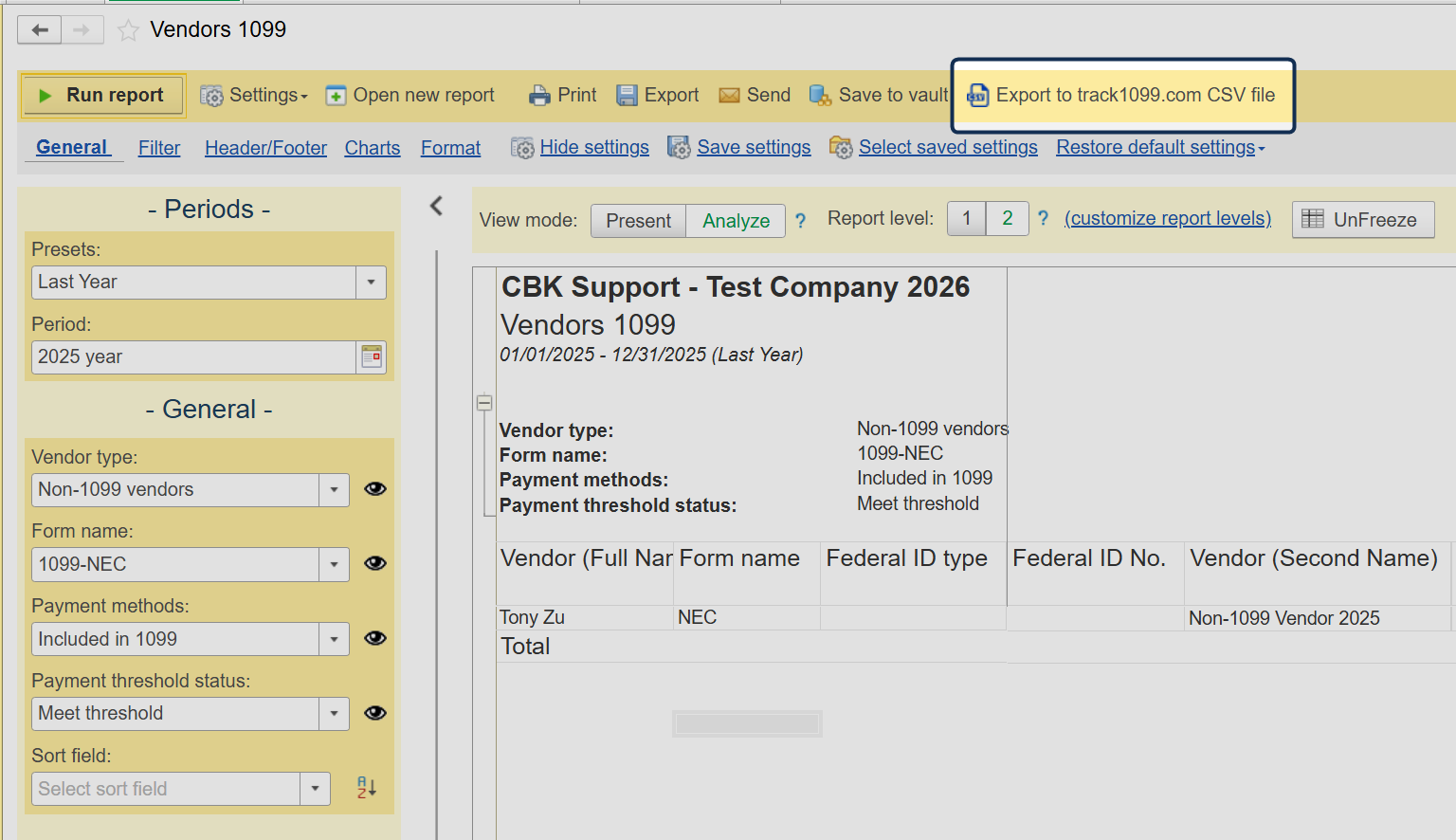The image size is (1456, 840).
Task: Click the Send envelope icon
Action: 729,96
